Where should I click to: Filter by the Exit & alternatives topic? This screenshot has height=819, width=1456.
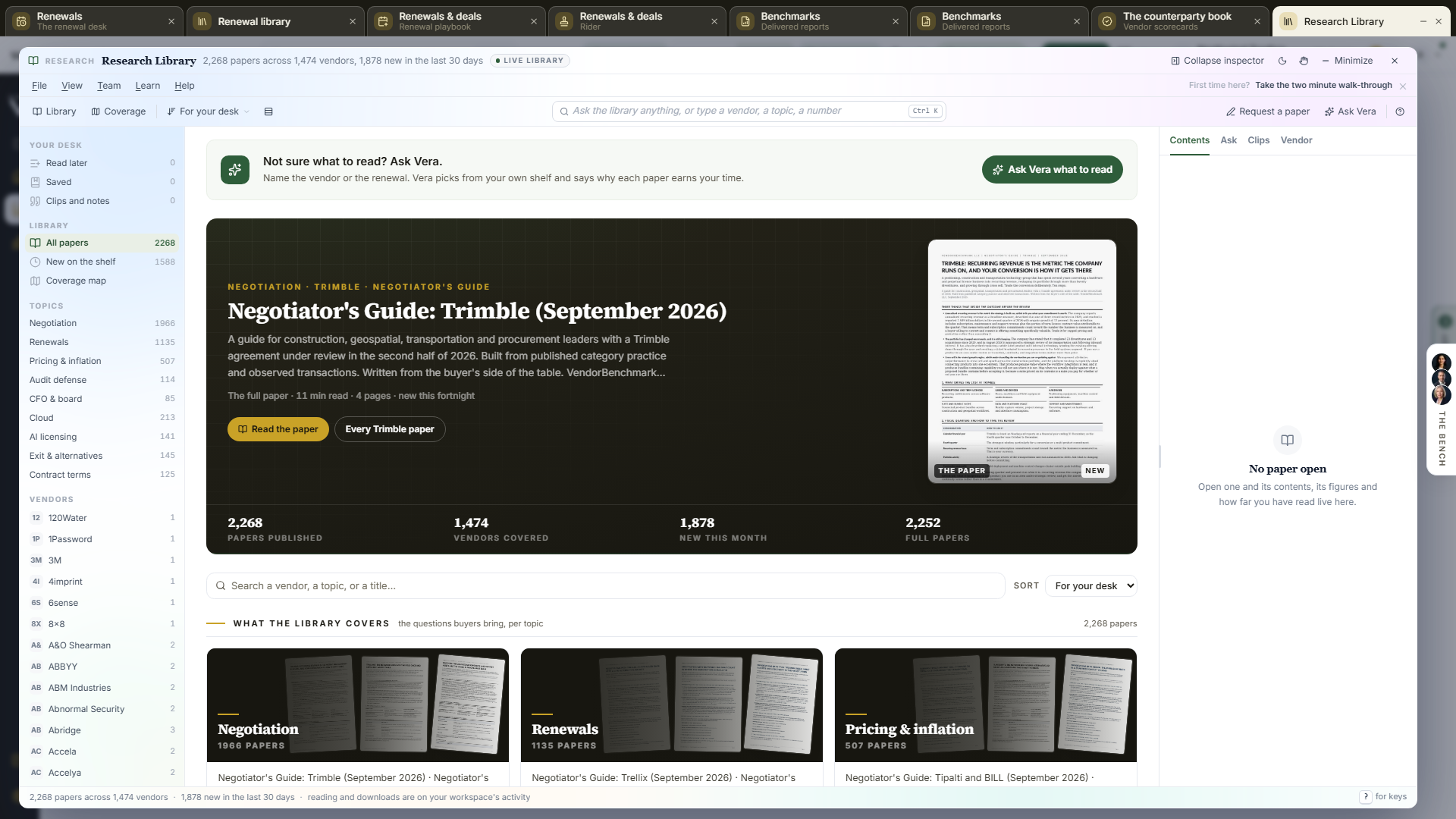coord(102,456)
